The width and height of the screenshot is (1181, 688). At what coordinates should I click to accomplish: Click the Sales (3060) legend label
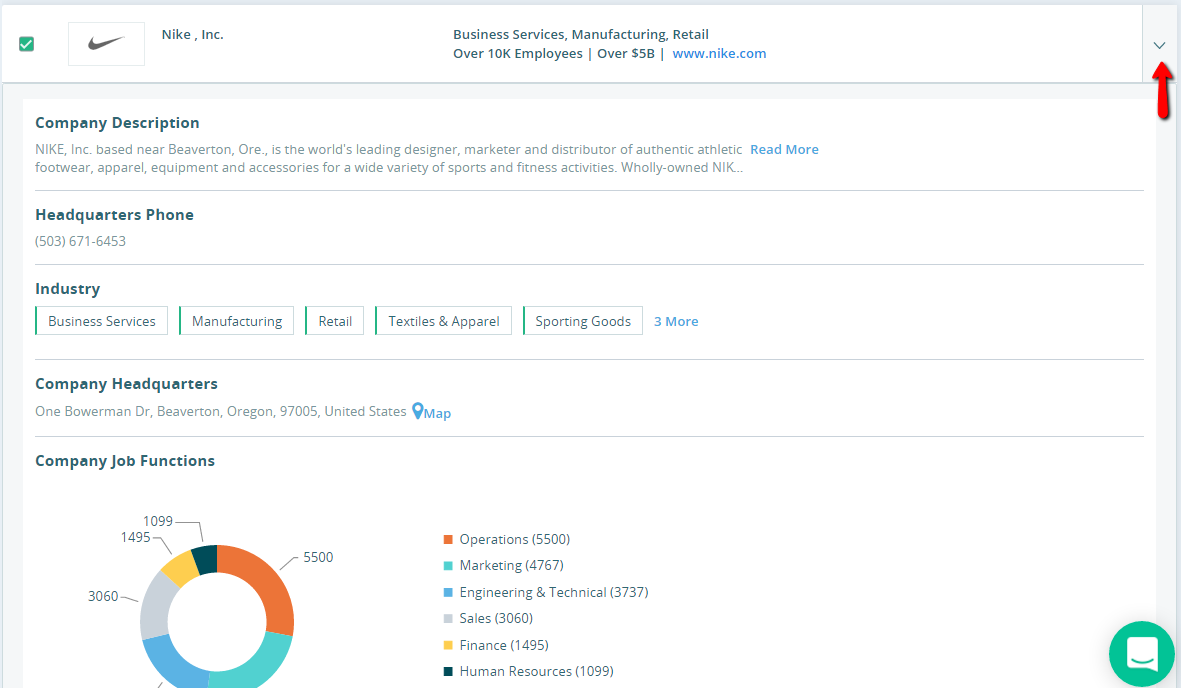[x=496, y=619]
